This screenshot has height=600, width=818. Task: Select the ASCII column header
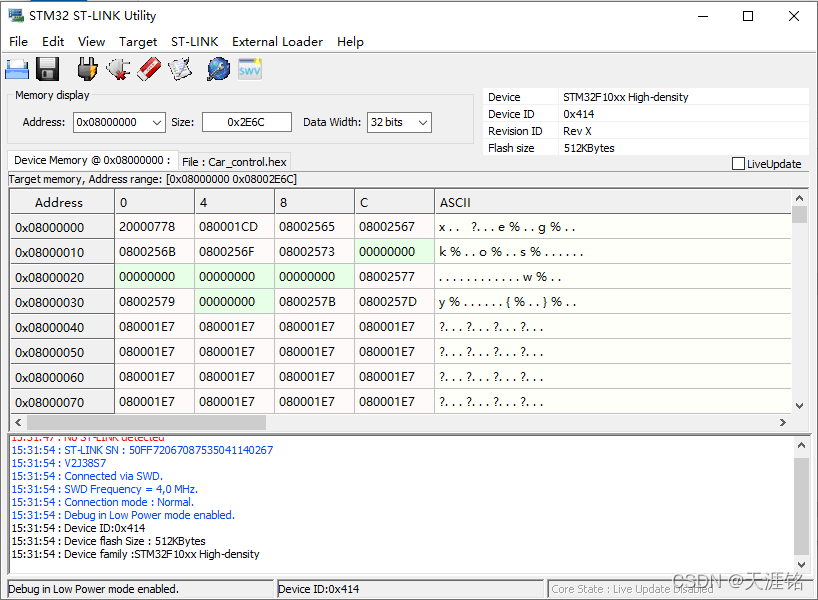point(613,202)
